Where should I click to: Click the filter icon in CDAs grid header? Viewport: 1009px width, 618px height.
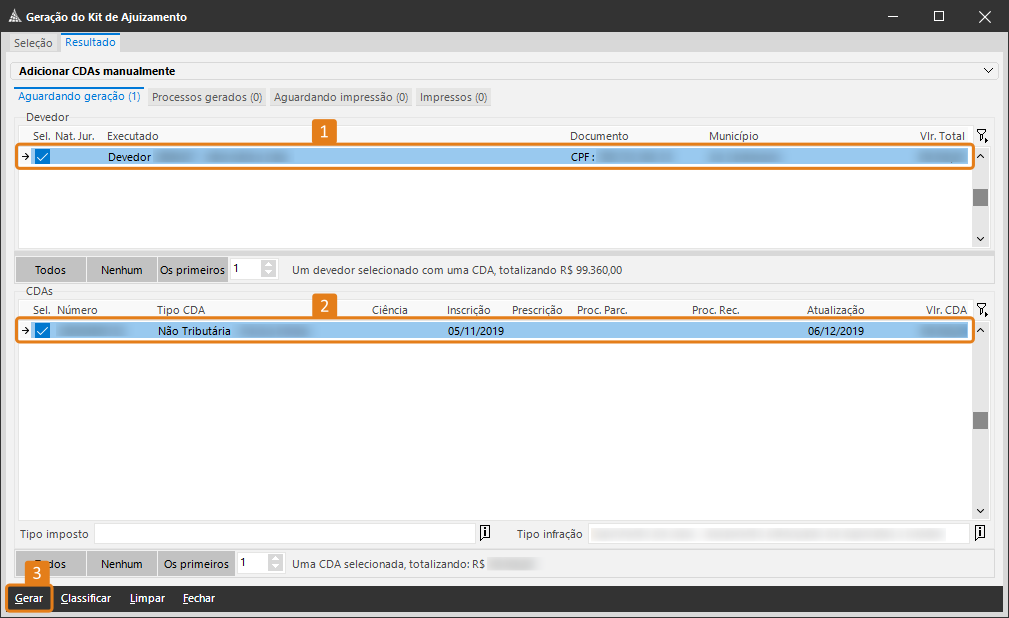click(x=982, y=310)
